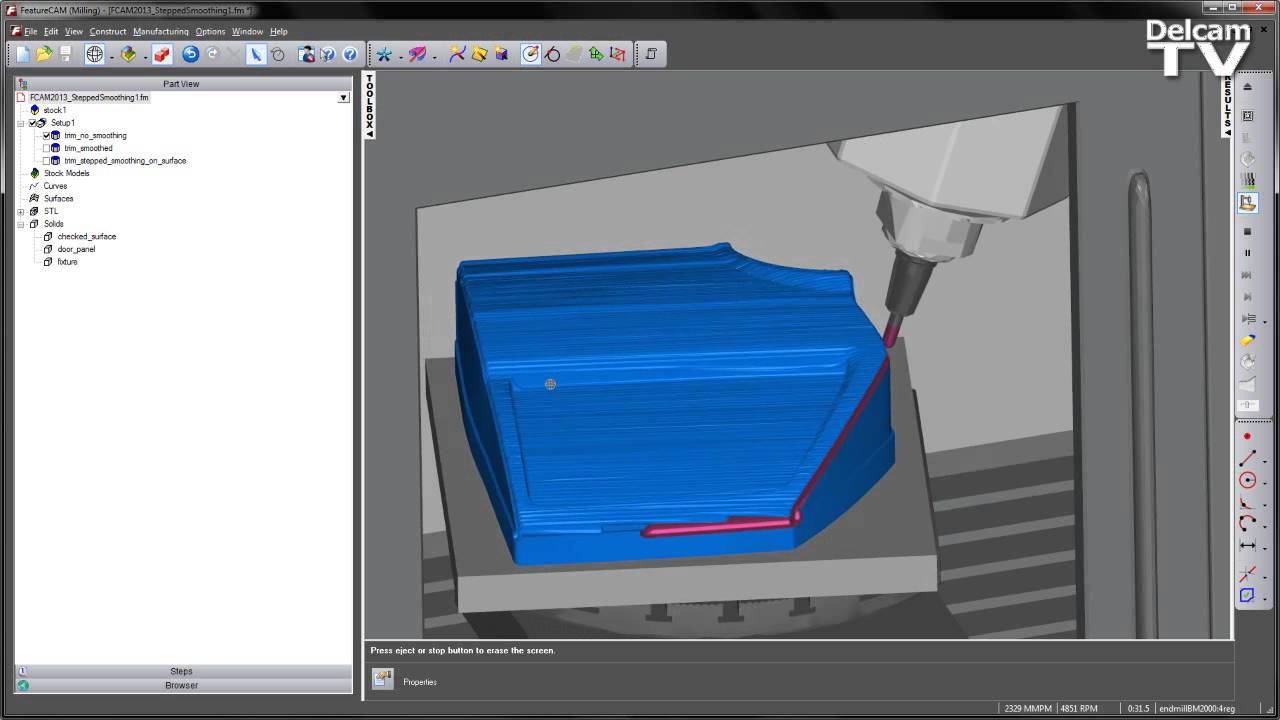Open an existing file with folder icon
Image resolution: width=1280 pixels, height=720 pixels.
tap(44, 54)
